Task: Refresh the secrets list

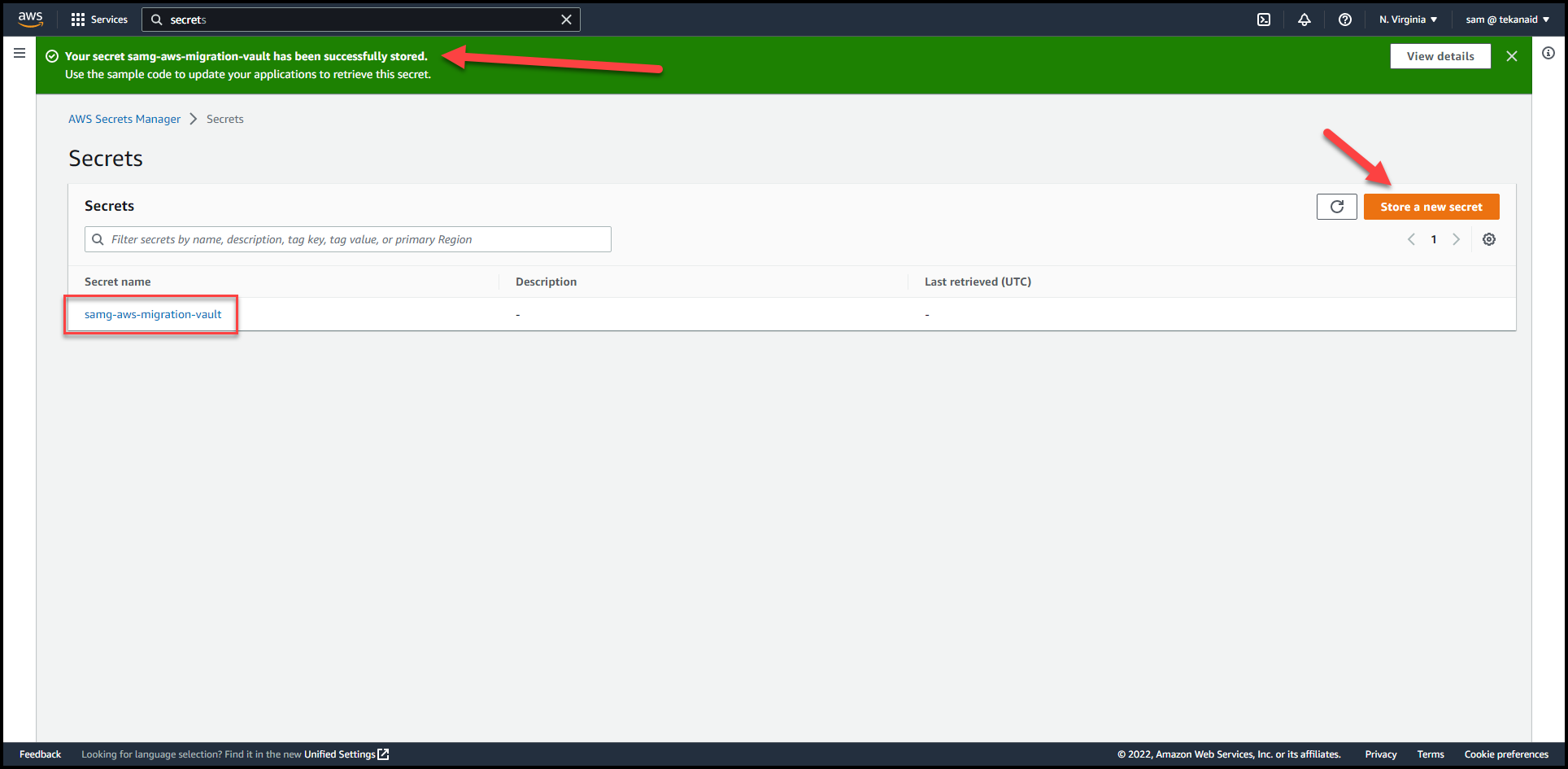Action: pyautogui.click(x=1336, y=206)
